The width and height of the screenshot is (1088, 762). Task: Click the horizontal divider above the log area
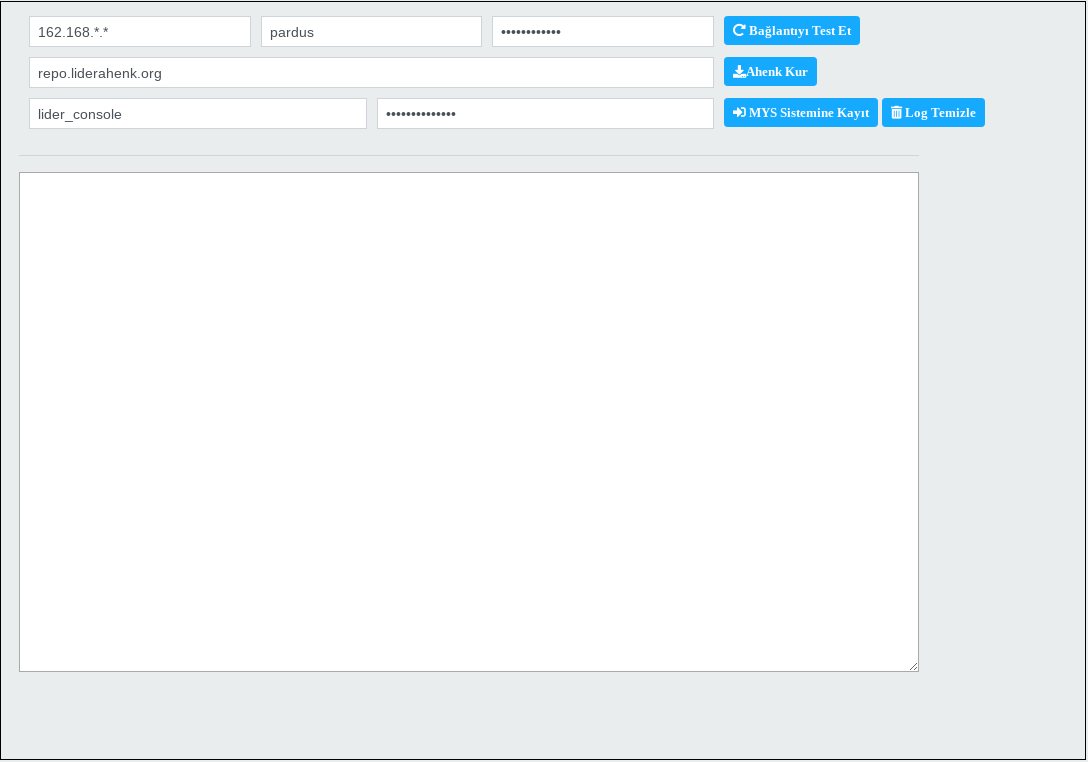pos(468,156)
